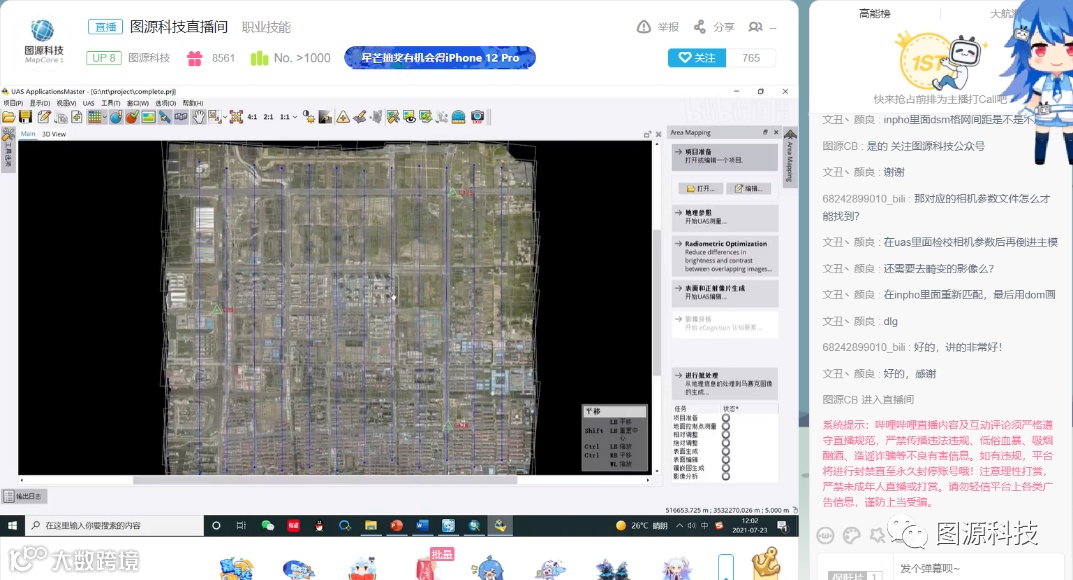Open the UAS menu

pos(88,103)
